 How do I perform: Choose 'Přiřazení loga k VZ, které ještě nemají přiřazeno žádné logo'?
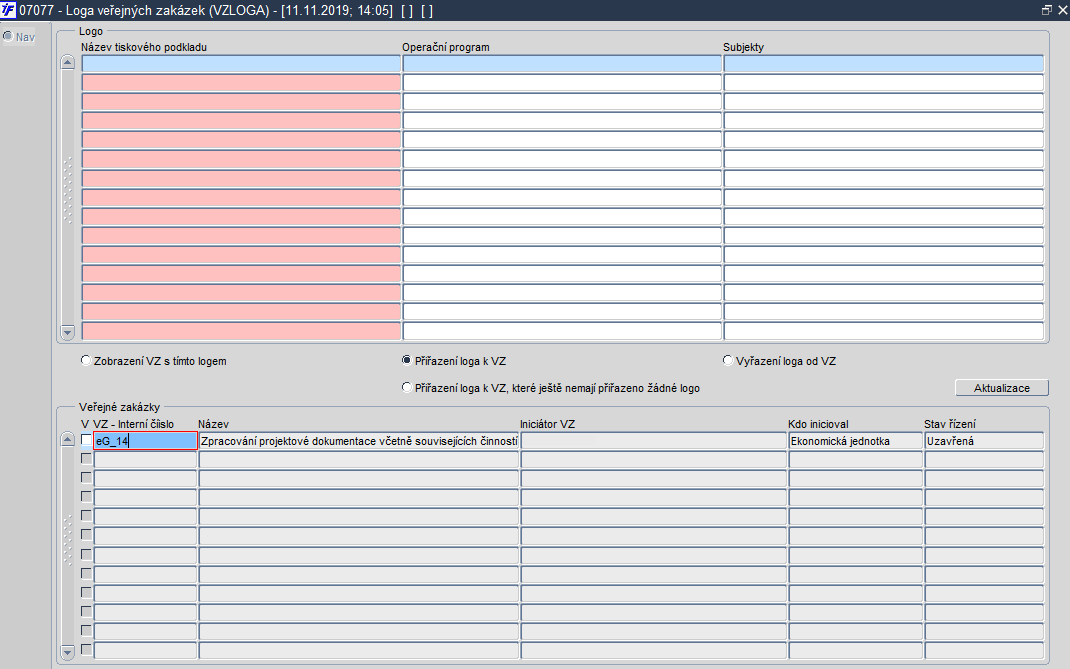point(407,387)
